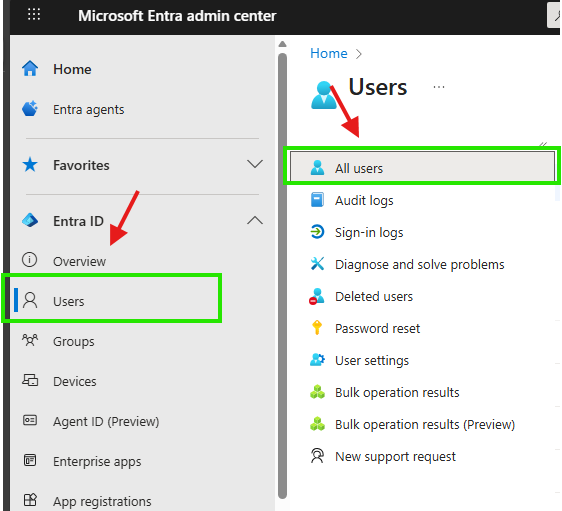Click the Enterprise apps icon

coord(30,460)
